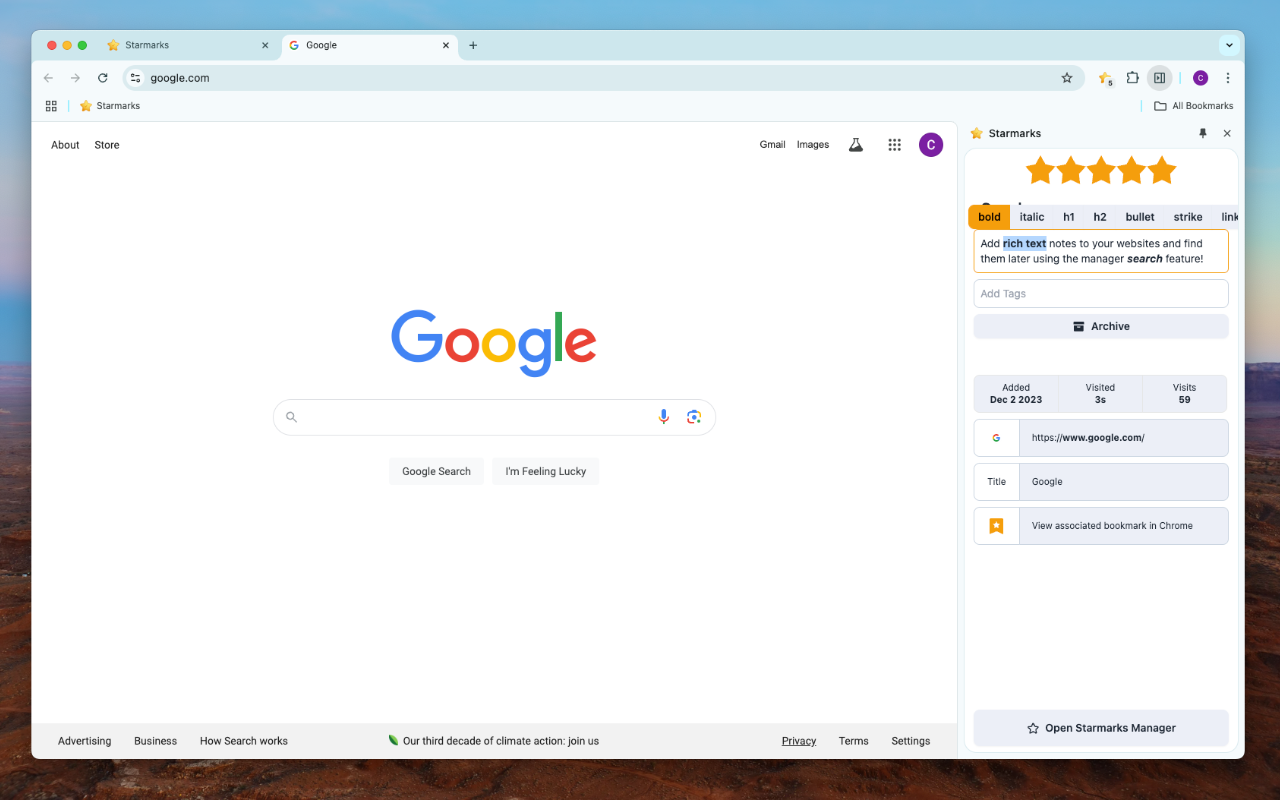Open the Extensions puzzle icon
This screenshot has height=800, width=1280.
click(1132, 78)
